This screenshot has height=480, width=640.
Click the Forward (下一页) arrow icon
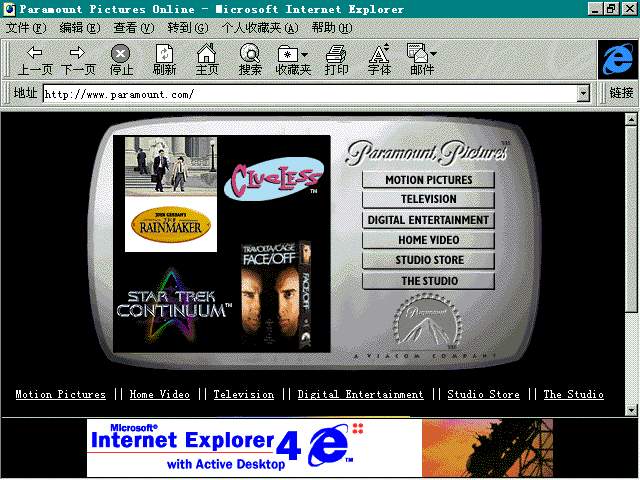(78, 53)
